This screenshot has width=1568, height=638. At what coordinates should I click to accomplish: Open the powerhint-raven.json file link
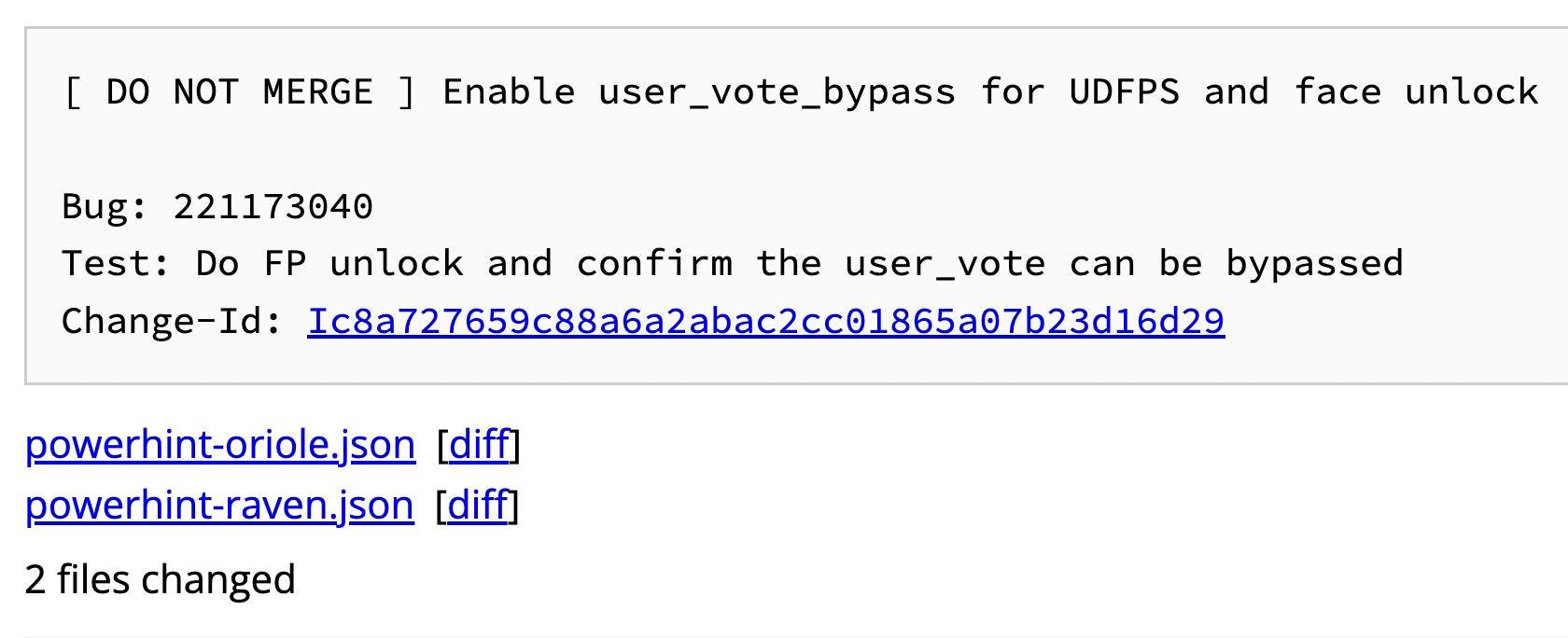click(219, 506)
